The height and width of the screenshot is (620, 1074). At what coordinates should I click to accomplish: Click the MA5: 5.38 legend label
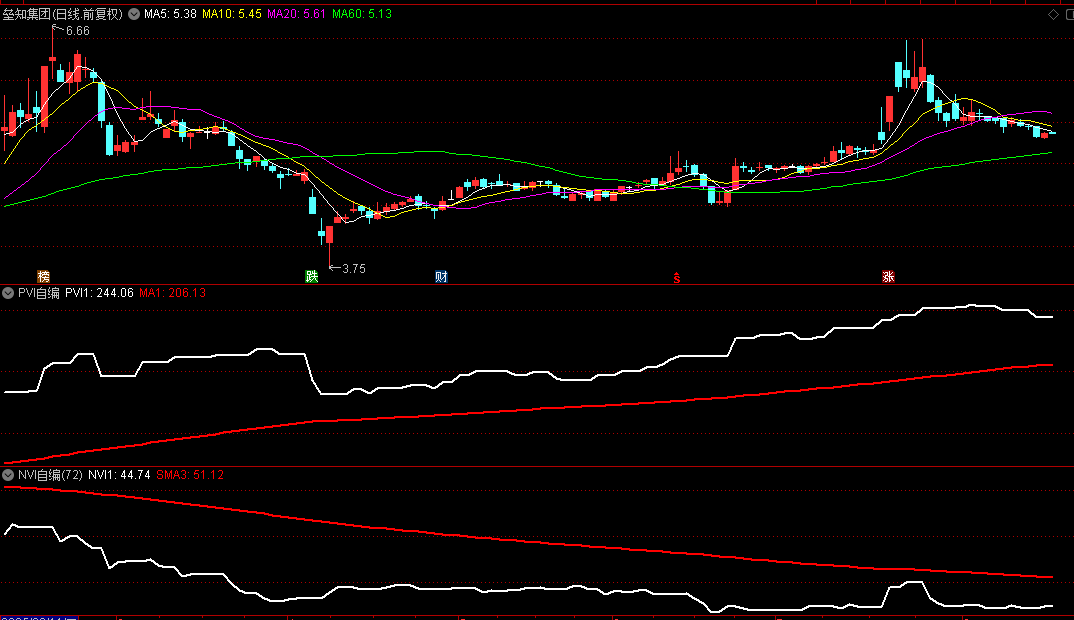171,14
